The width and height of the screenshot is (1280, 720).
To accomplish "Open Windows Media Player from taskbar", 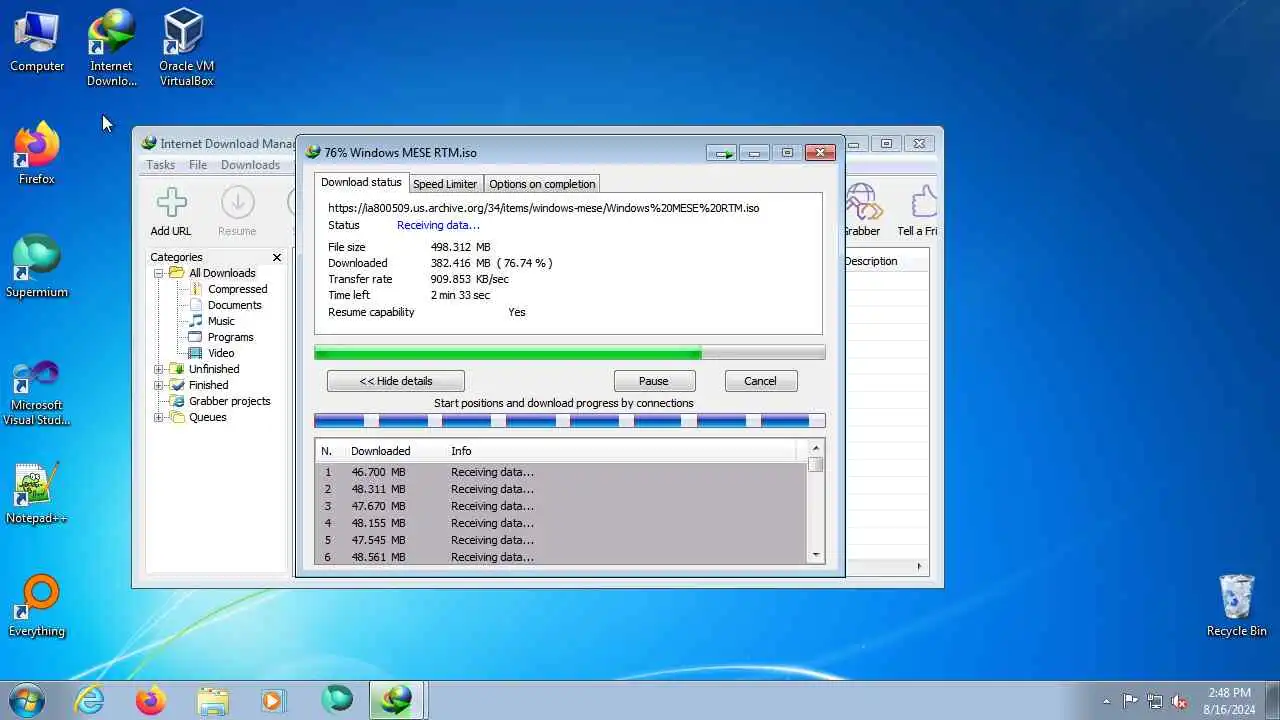I will tap(274, 700).
